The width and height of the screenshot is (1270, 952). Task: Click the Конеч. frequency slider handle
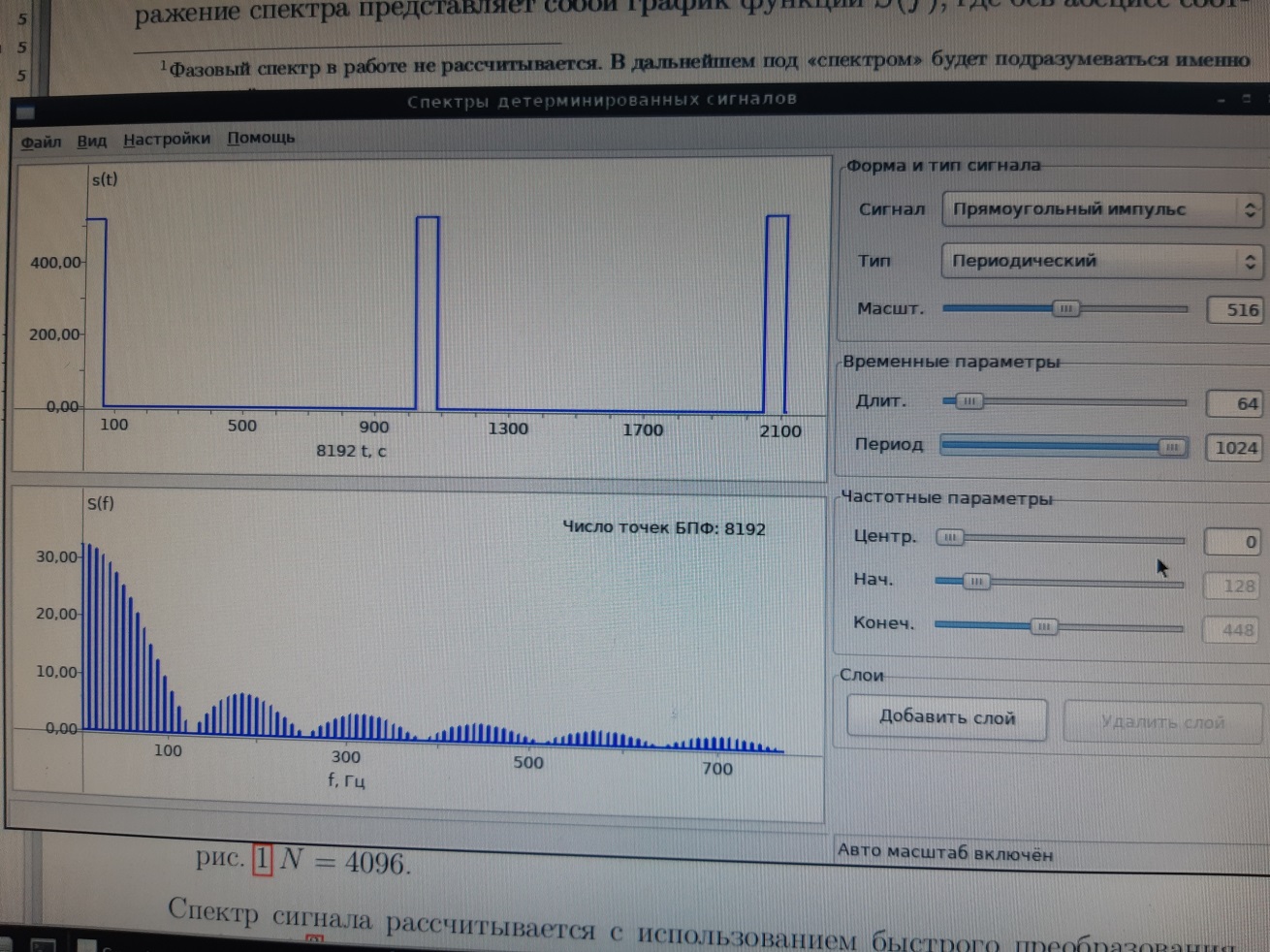1043,626
